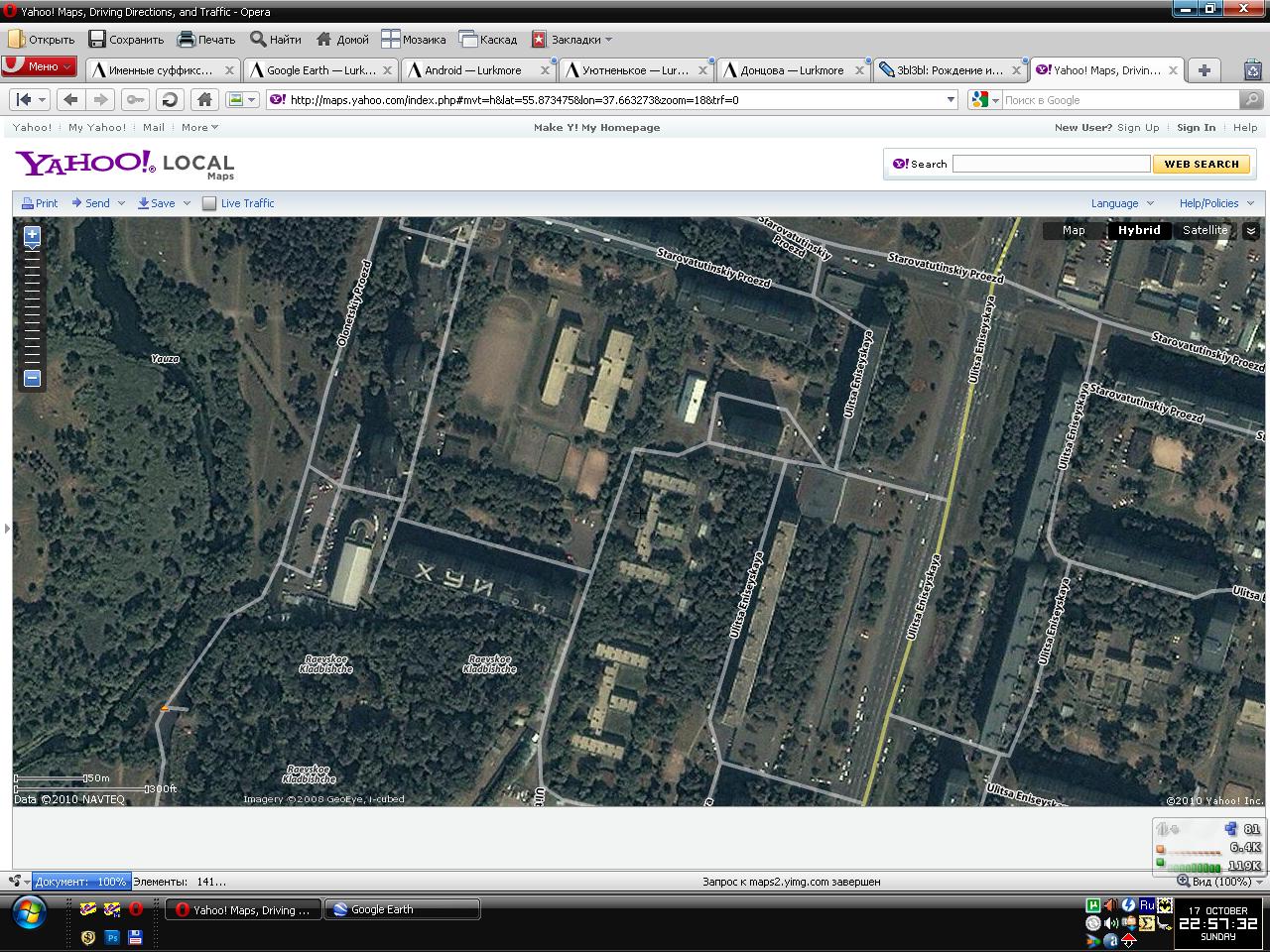Click the Yahoo! Maps taskbar button

click(x=242, y=909)
